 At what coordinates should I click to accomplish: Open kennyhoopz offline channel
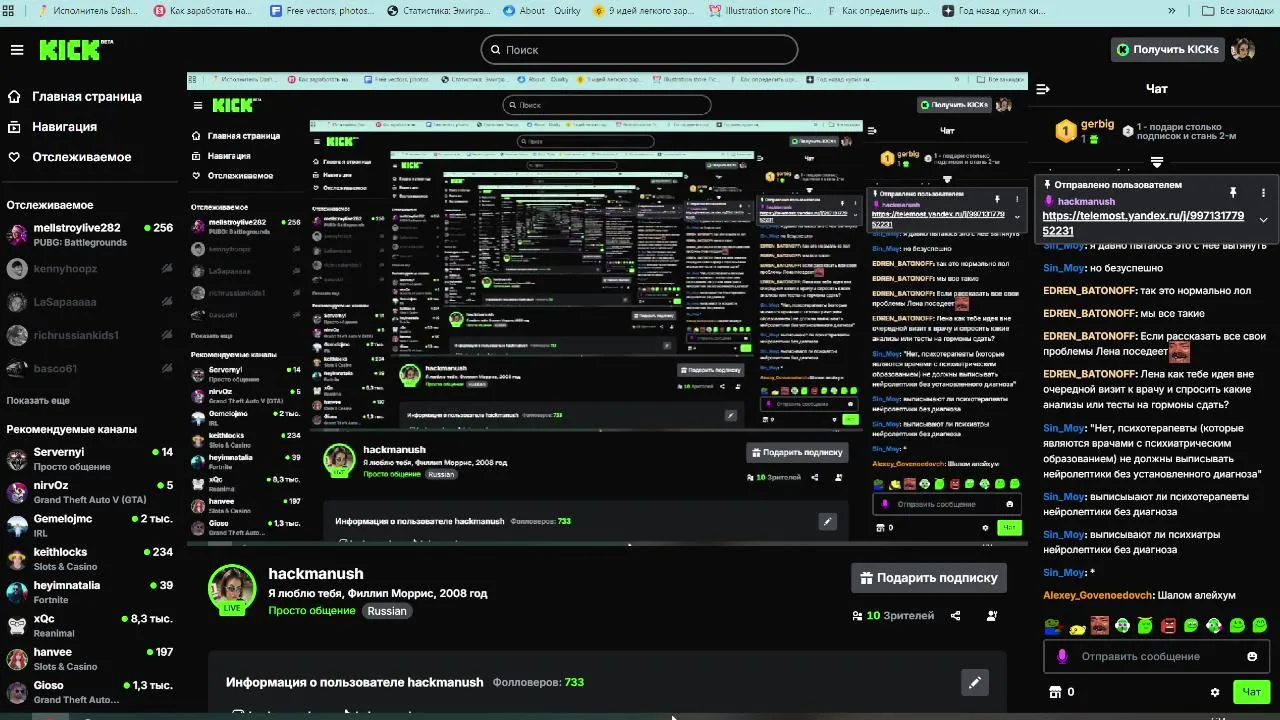coord(90,268)
